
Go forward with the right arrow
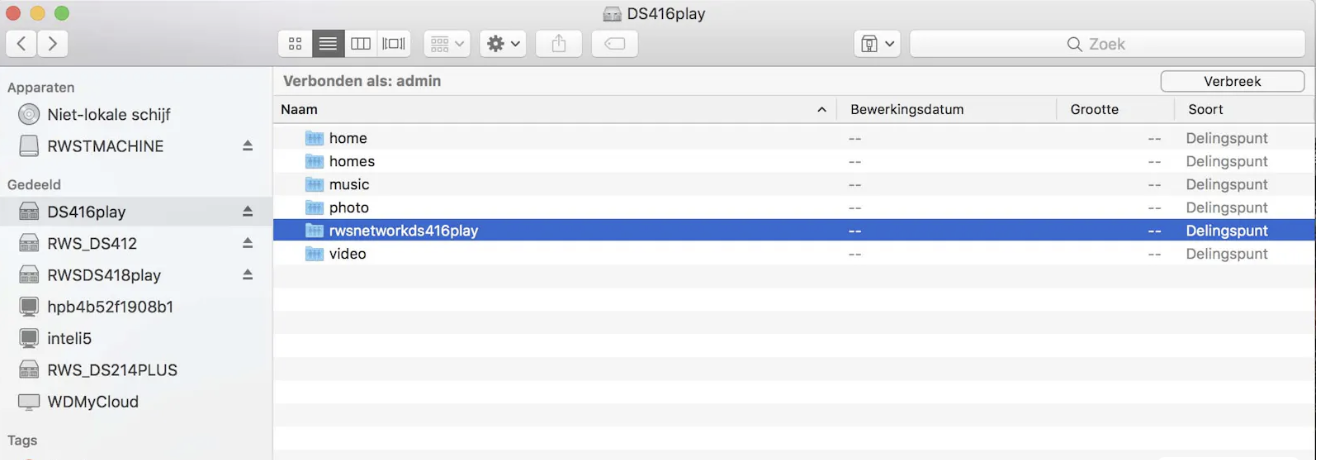52,44
